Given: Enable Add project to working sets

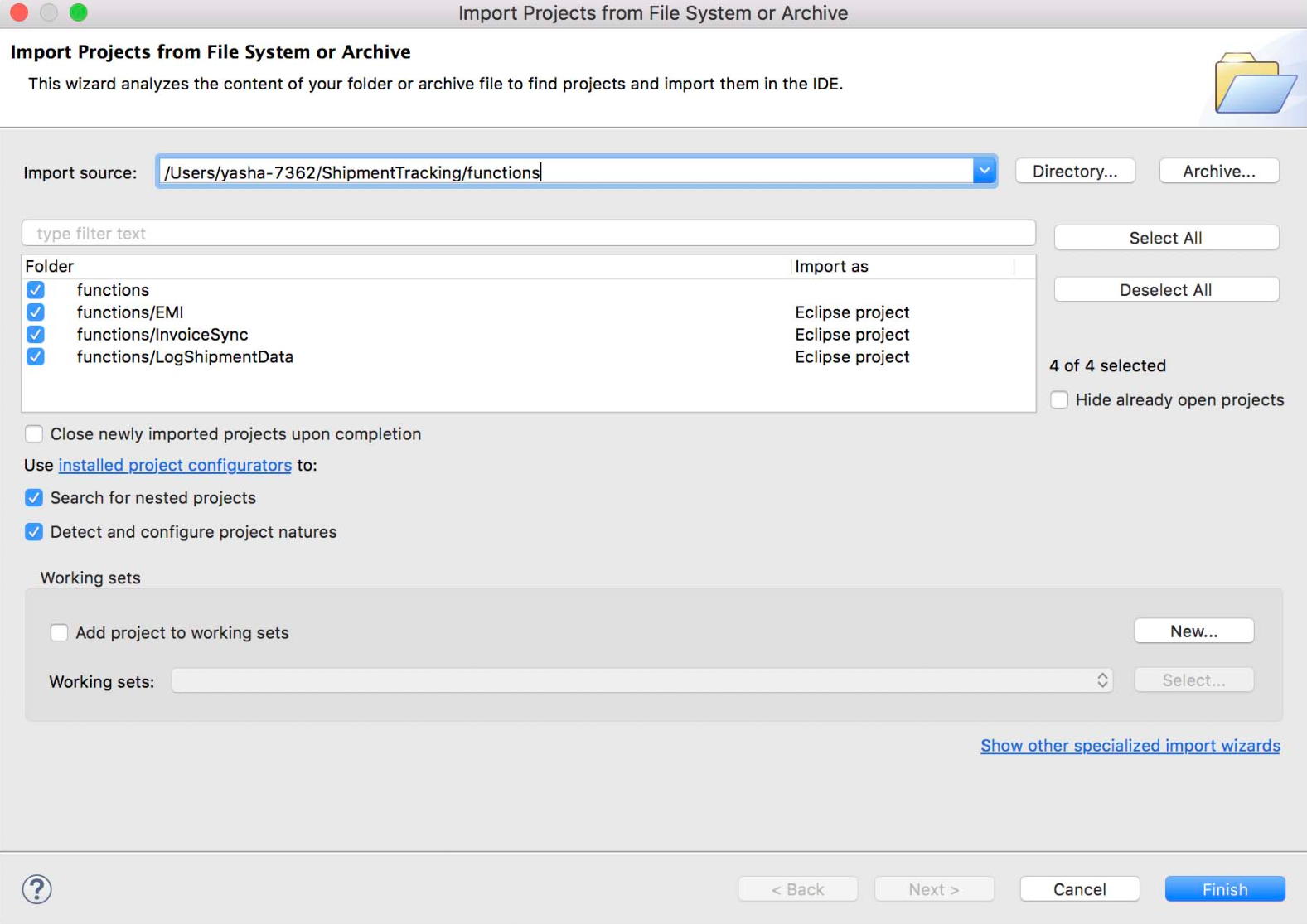Looking at the screenshot, I should click(x=59, y=633).
